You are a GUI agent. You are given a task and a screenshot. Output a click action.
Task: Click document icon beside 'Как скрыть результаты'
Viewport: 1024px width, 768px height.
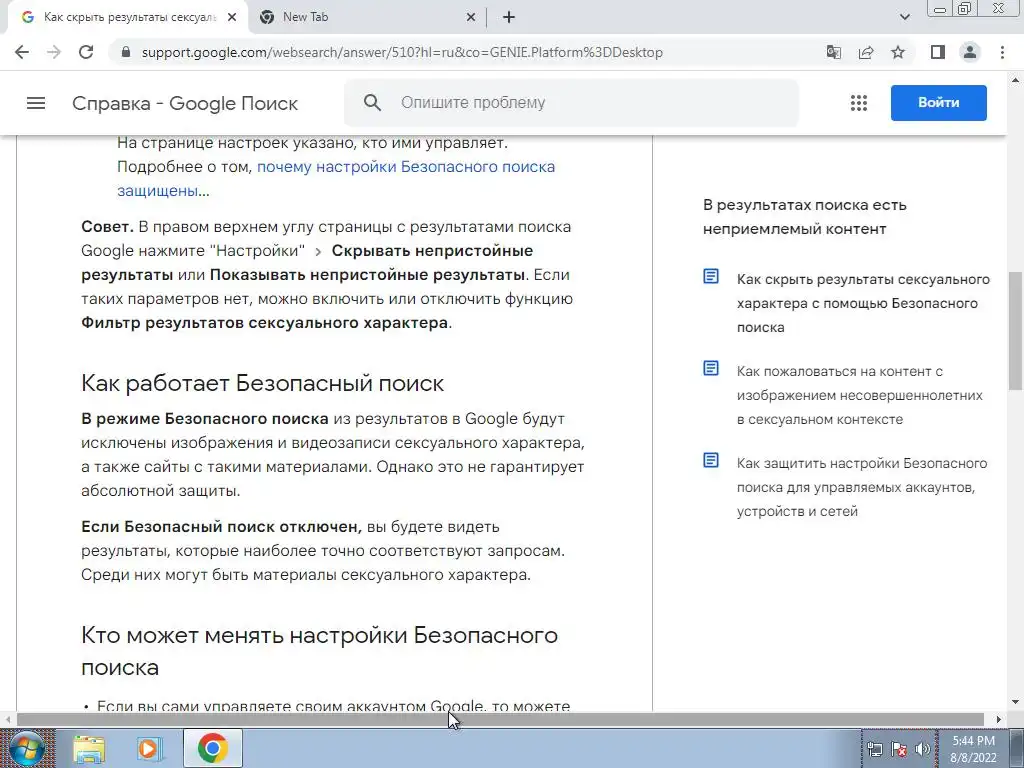click(711, 276)
